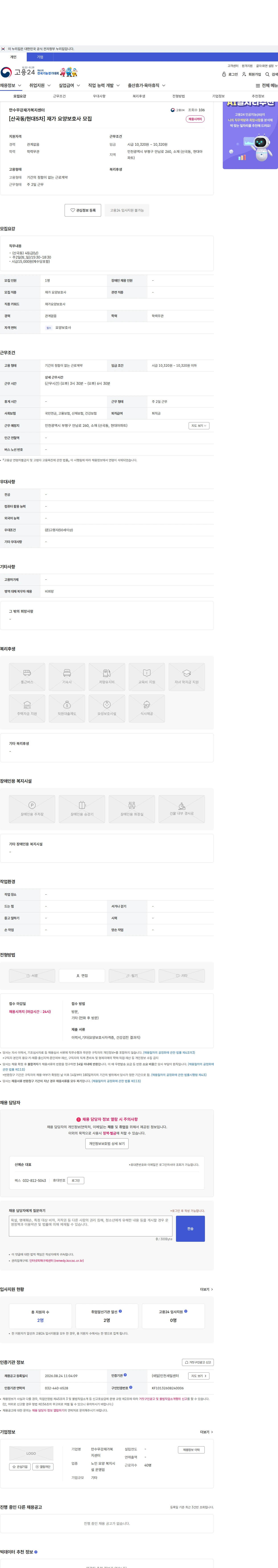278x1568 pixels.
Task: Expand 더보기 next to 입사지원 현황
Action: pos(207,1289)
